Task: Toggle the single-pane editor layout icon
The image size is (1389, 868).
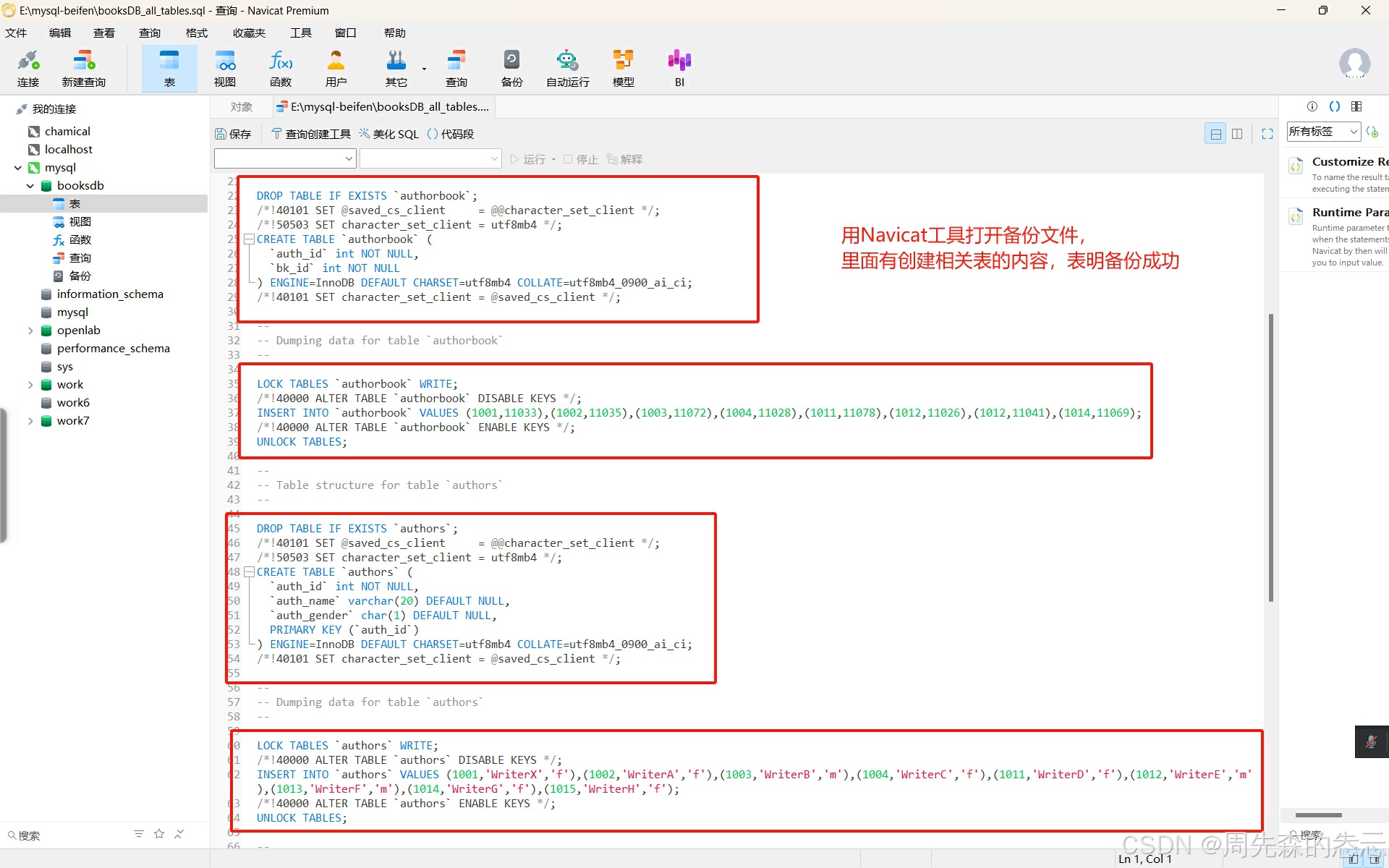Action: click(x=1215, y=134)
